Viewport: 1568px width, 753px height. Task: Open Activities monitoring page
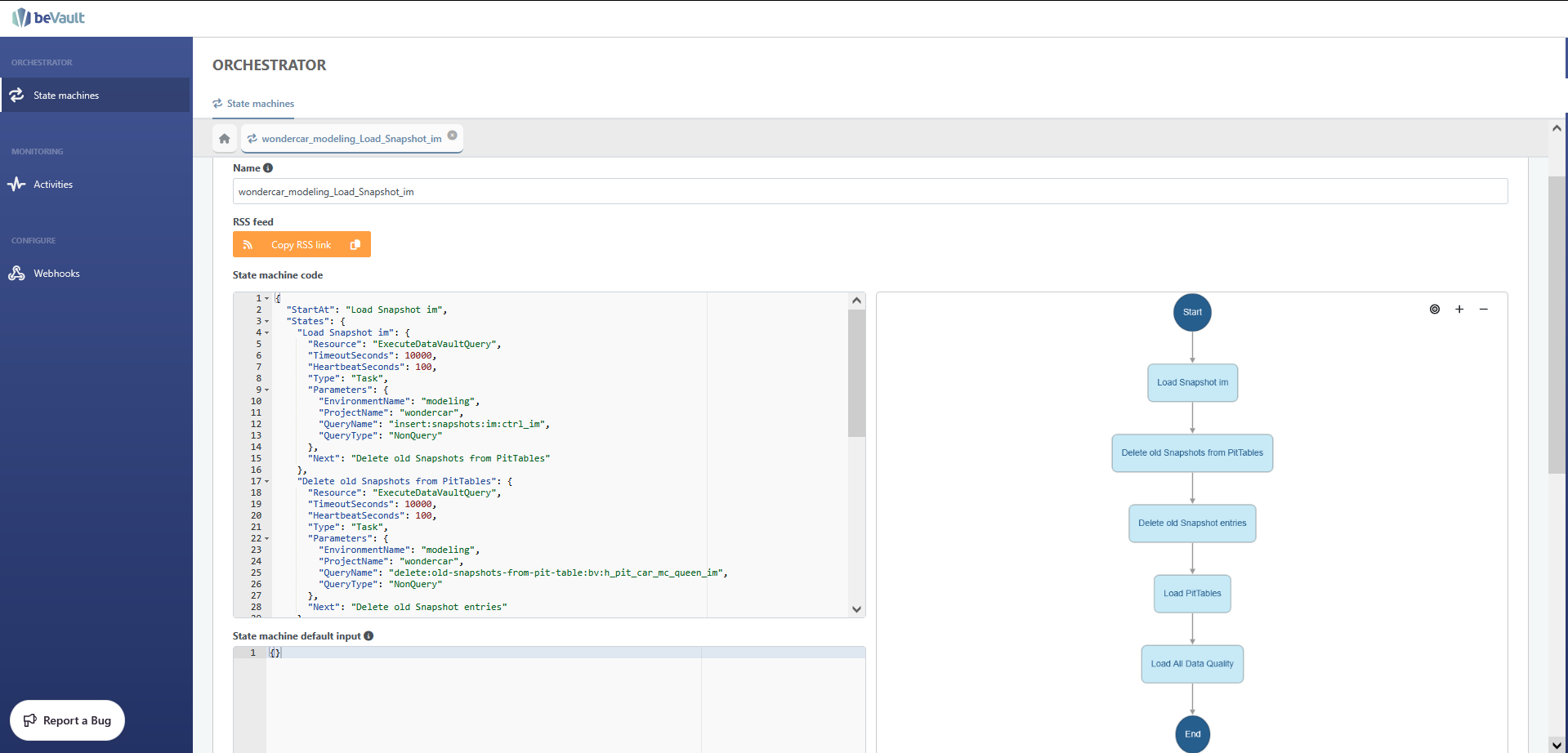(x=53, y=185)
